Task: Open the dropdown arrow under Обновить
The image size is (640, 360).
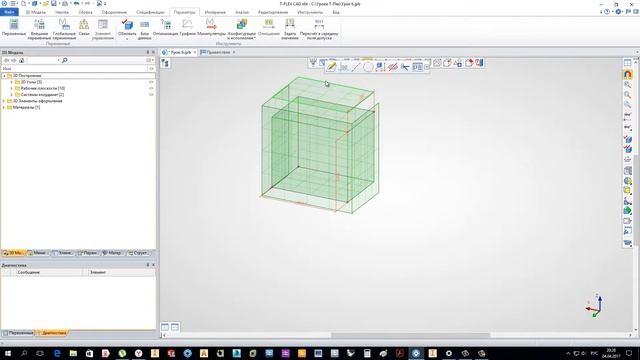Action: point(127,39)
